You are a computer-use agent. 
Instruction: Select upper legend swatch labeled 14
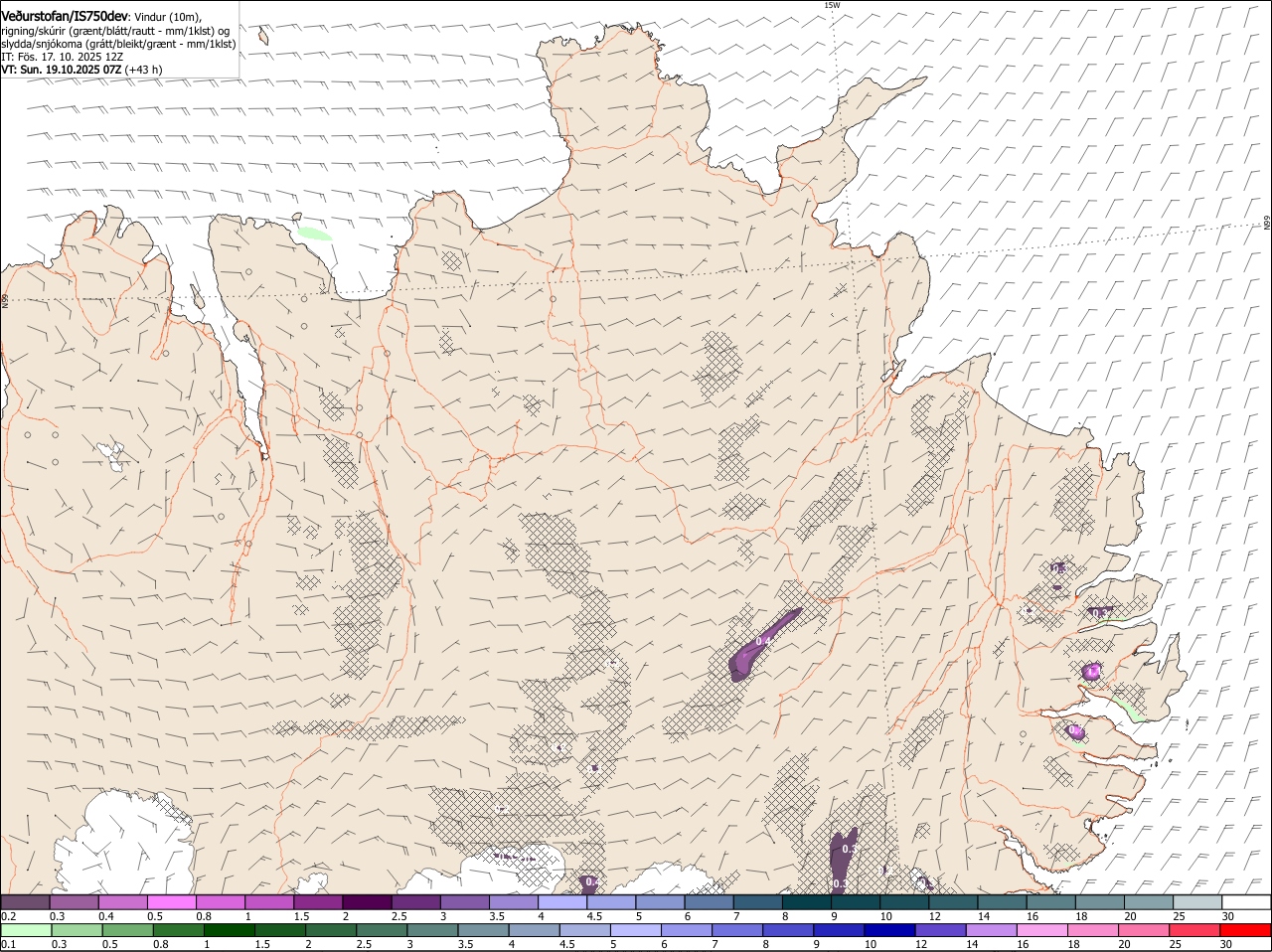pyautogui.click(x=1003, y=902)
